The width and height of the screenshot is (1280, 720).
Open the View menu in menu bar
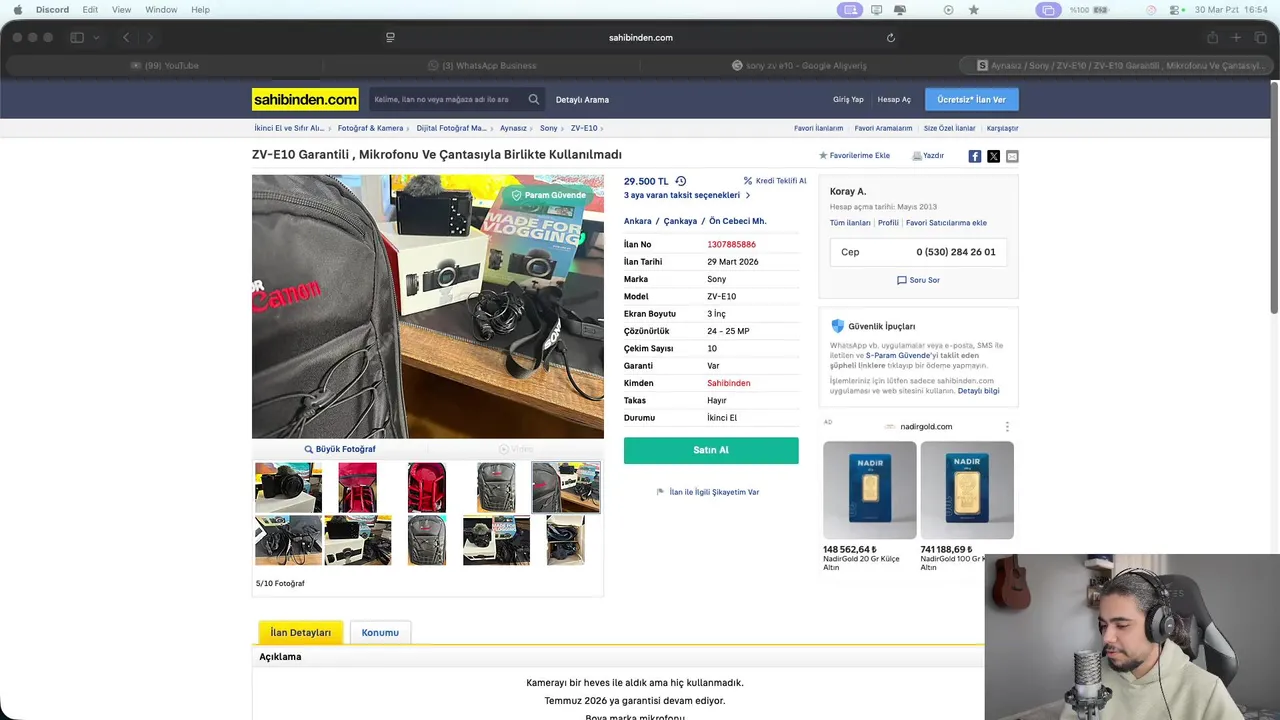[121, 9]
